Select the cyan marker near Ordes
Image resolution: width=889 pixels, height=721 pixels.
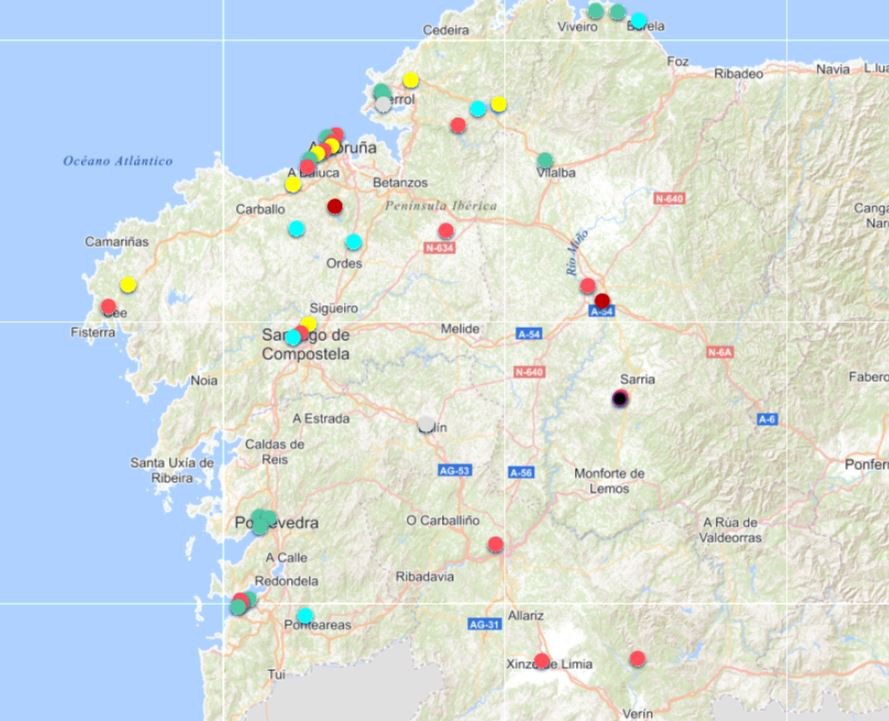(x=354, y=240)
